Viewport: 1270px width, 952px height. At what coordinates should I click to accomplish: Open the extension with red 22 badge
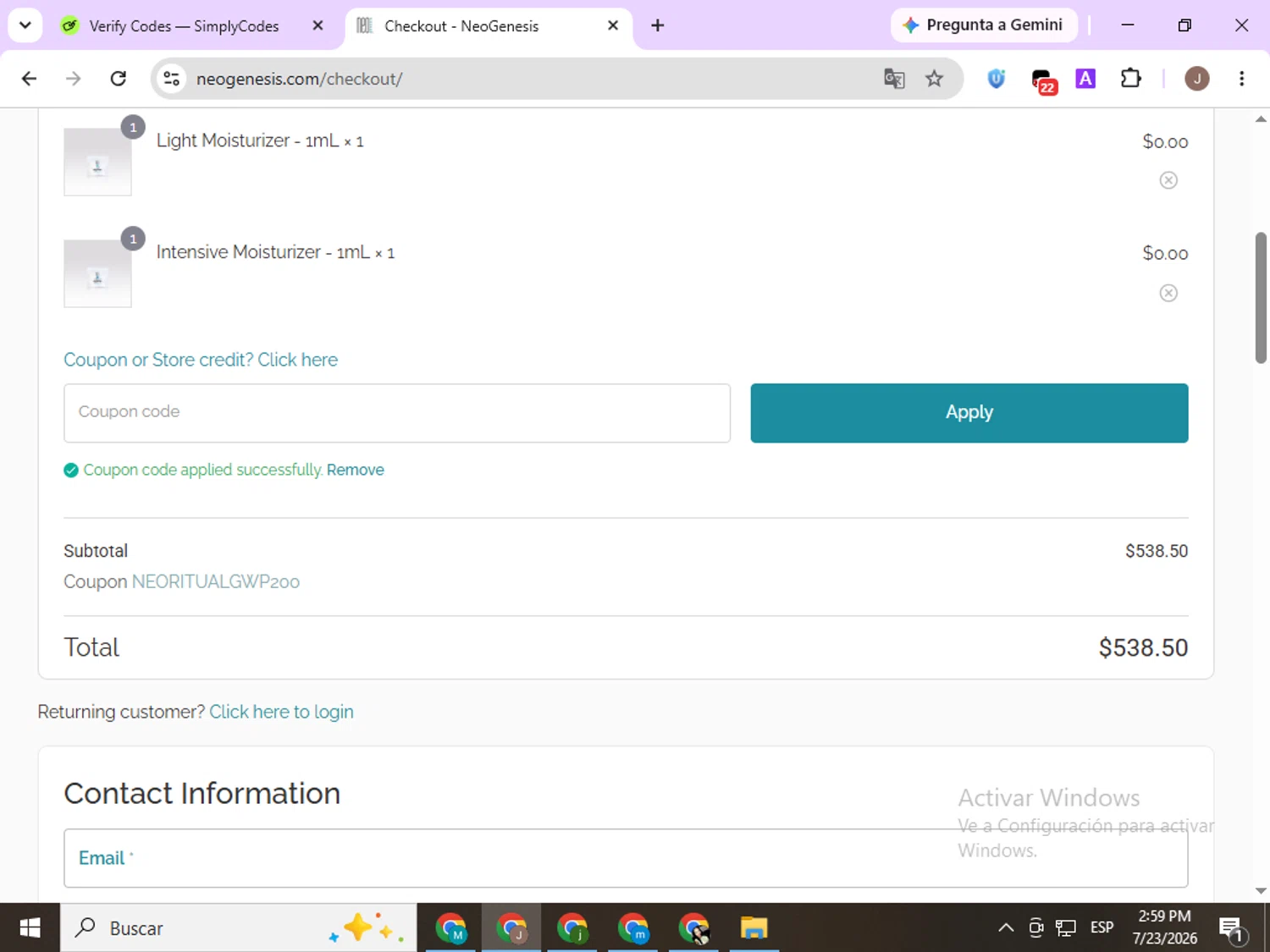pos(1043,80)
